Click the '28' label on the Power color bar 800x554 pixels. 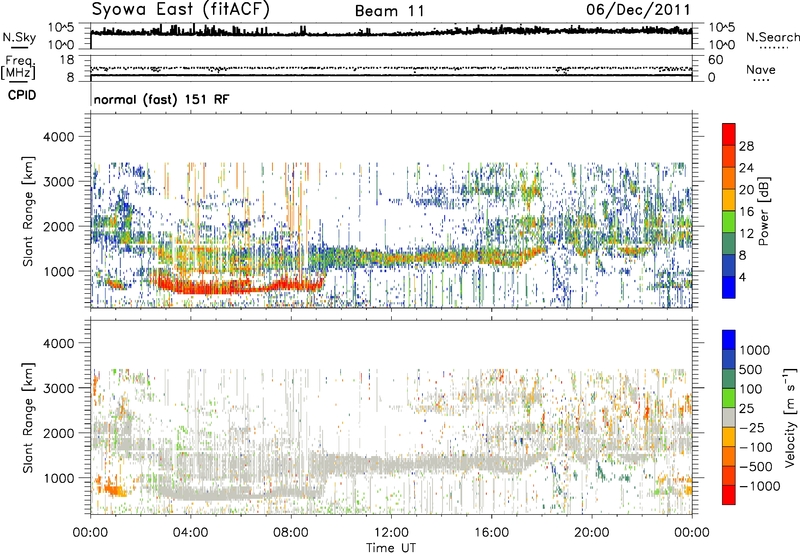click(746, 146)
